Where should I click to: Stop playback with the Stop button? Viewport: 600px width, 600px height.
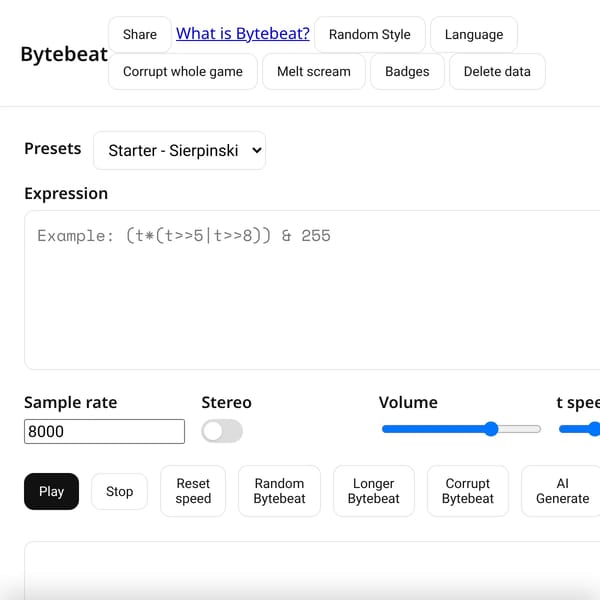point(119,491)
